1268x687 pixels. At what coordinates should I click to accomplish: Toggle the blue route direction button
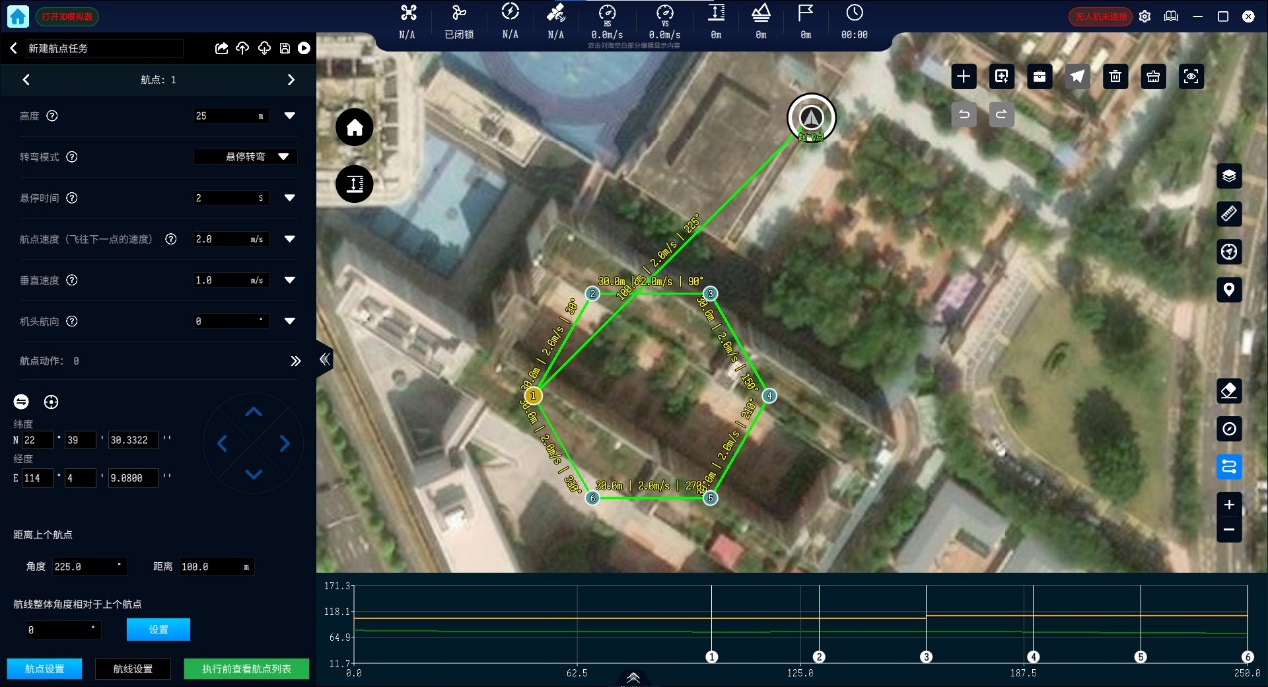point(1229,466)
